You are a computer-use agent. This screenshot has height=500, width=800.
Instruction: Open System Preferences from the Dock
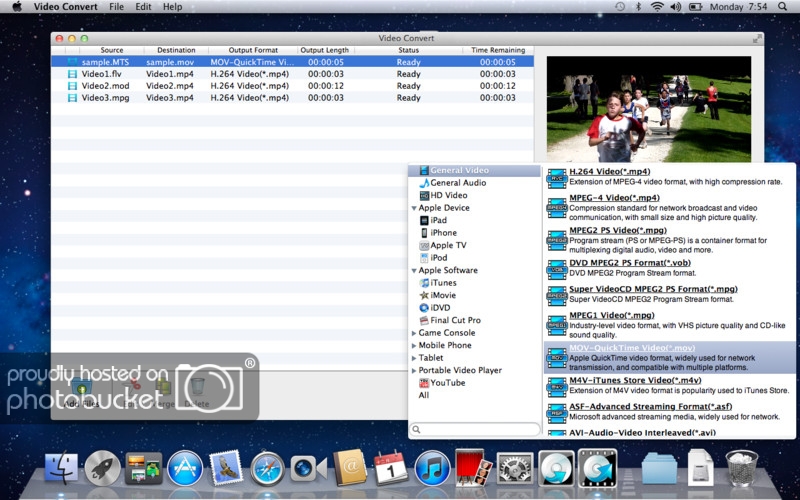coord(515,468)
